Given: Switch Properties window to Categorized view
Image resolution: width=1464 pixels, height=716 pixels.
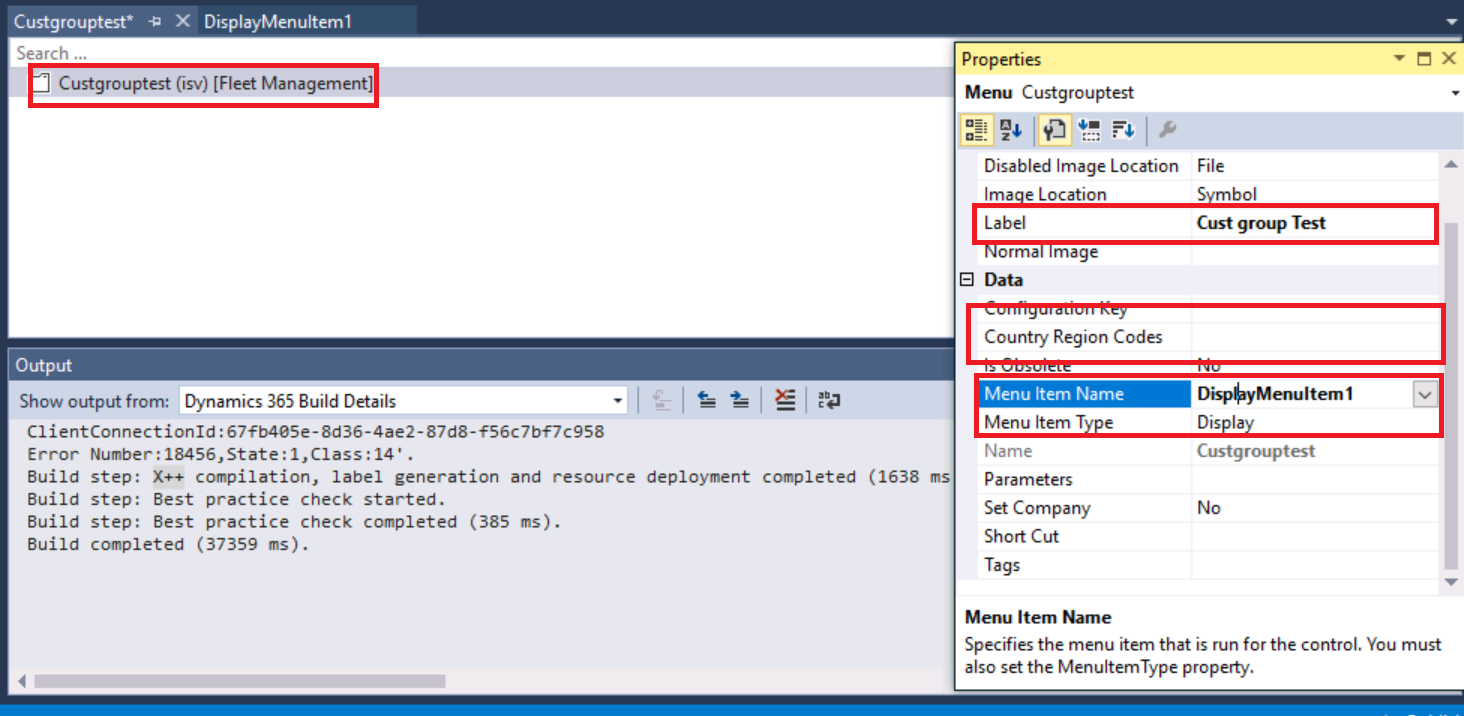Looking at the screenshot, I should [x=977, y=129].
